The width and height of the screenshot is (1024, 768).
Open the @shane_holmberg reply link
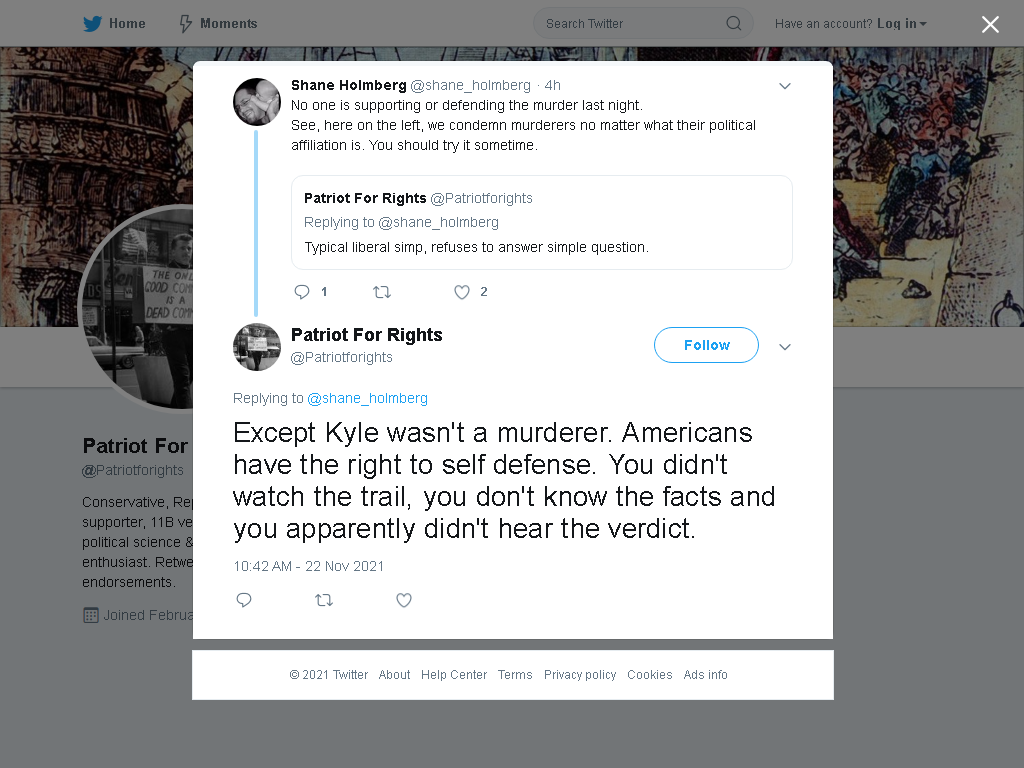coord(367,398)
